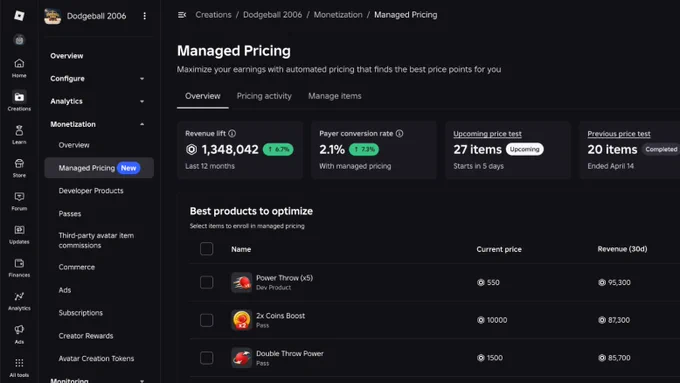Expand the Configure section
This screenshot has width=680, height=383.
(x=97, y=79)
